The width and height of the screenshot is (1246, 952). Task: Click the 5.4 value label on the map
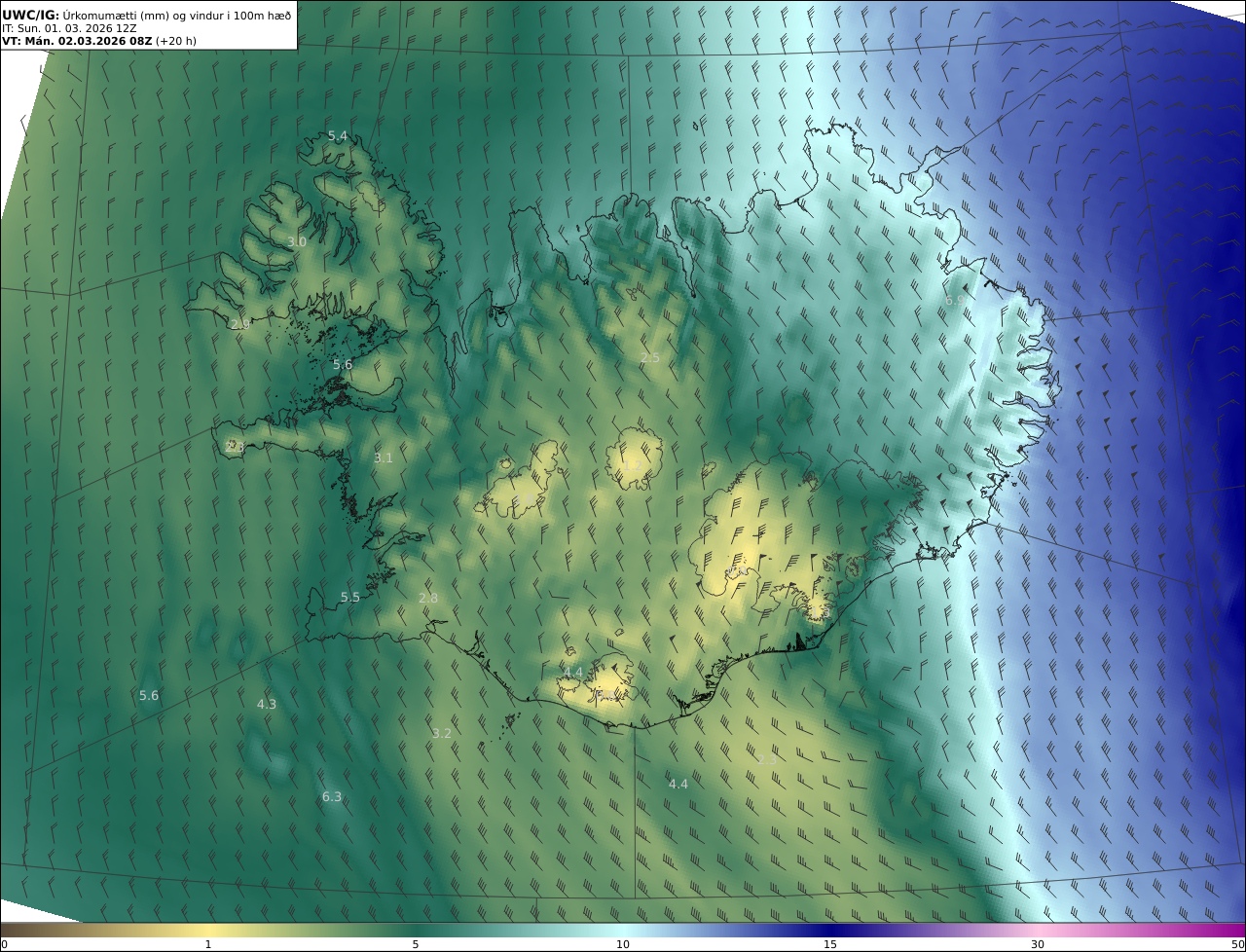[x=337, y=136]
